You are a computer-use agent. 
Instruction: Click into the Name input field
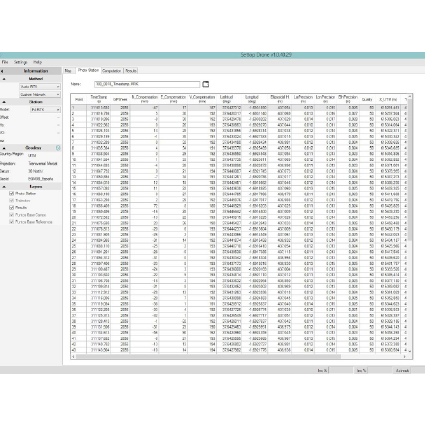pos(147,84)
